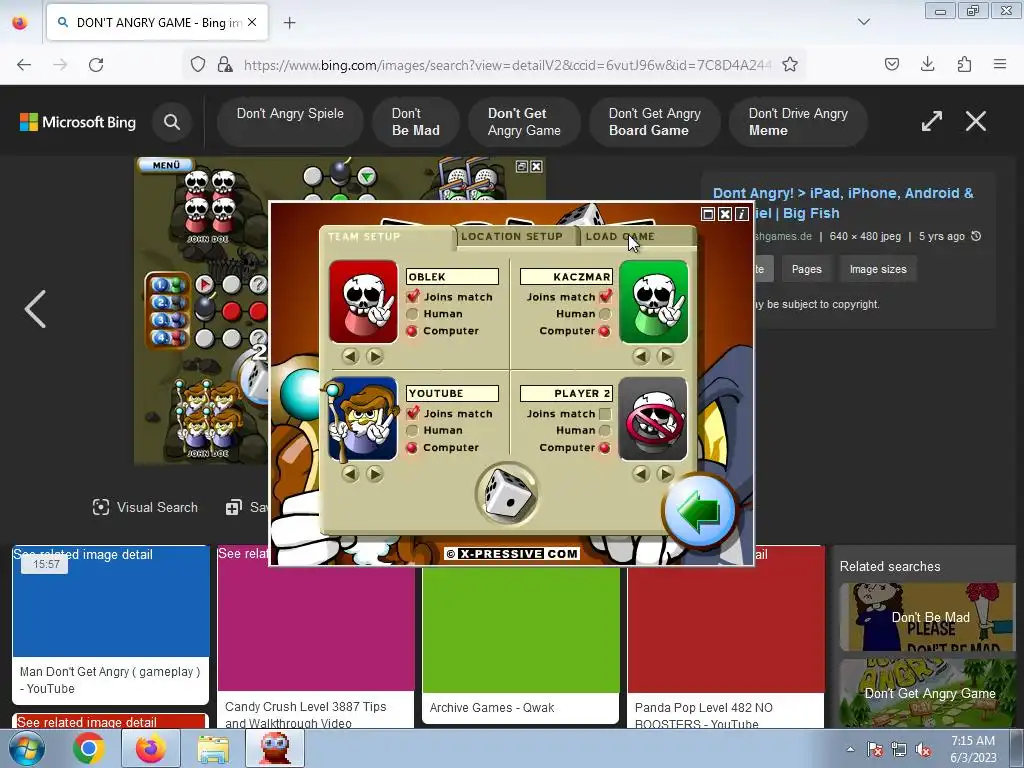Open Man Don't Get Angry gameplay thumbnail

111,601
